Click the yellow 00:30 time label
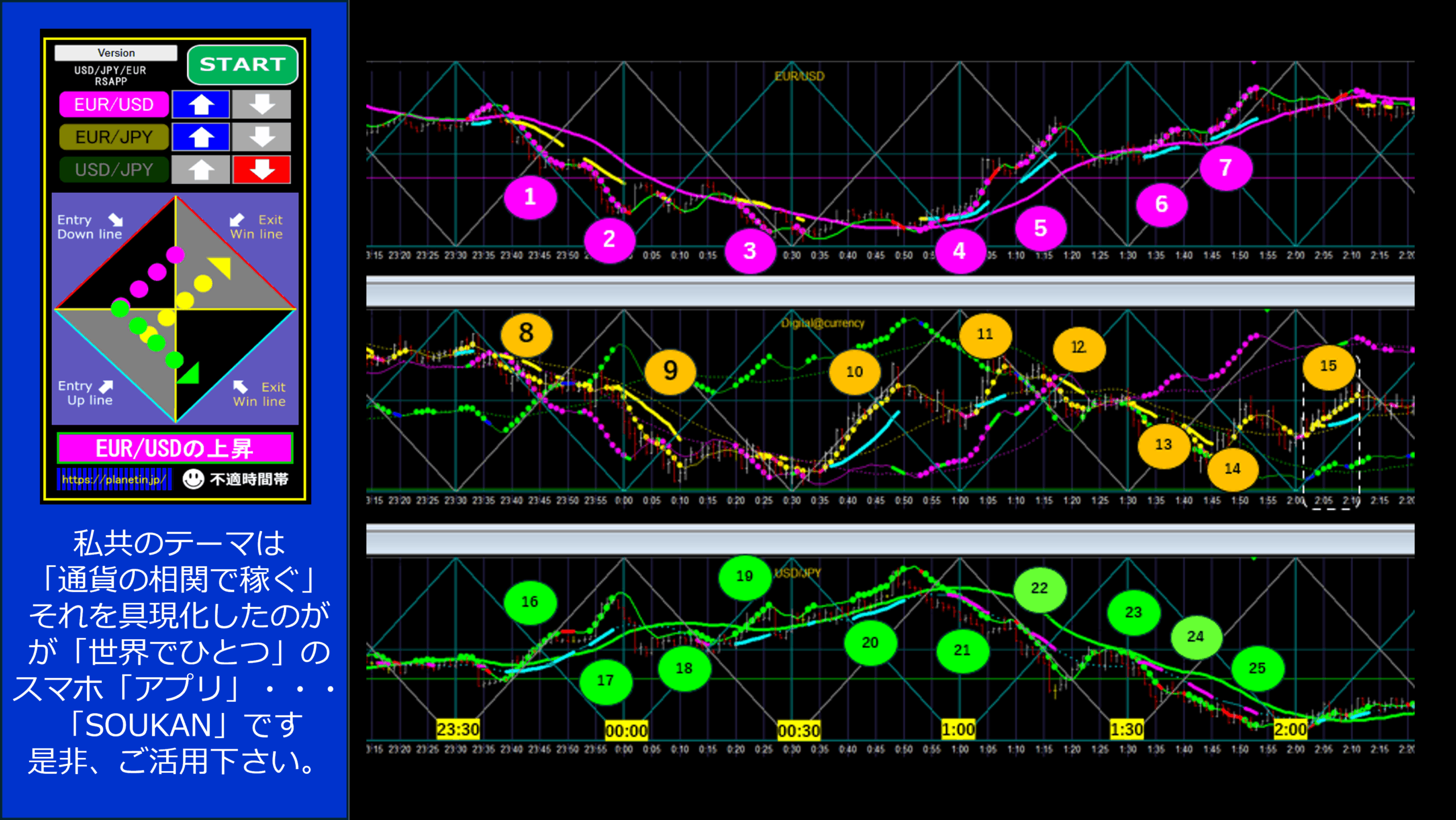Viewport: 1456px width, 820px height. coord(799,730)
